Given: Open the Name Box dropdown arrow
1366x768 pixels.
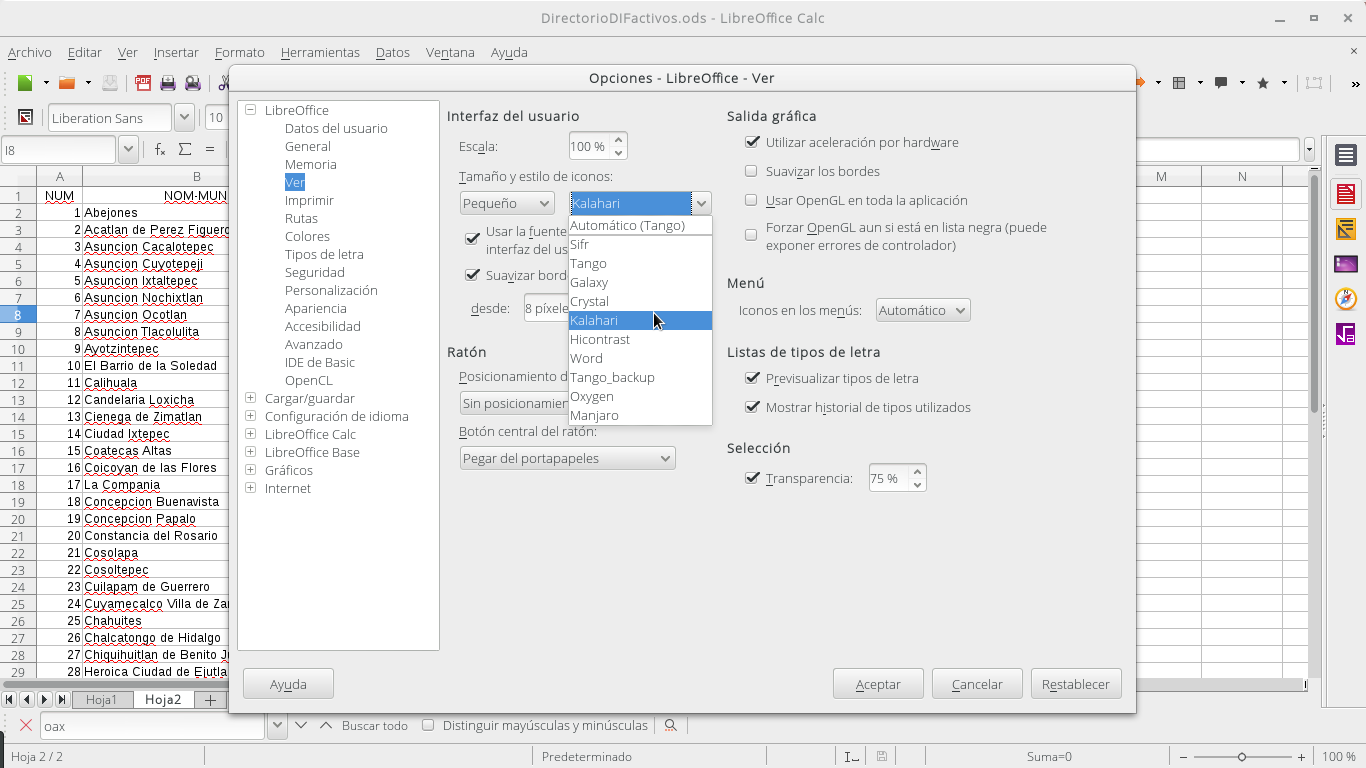Looking at the screenshot, I should click(x=128, y=150).
